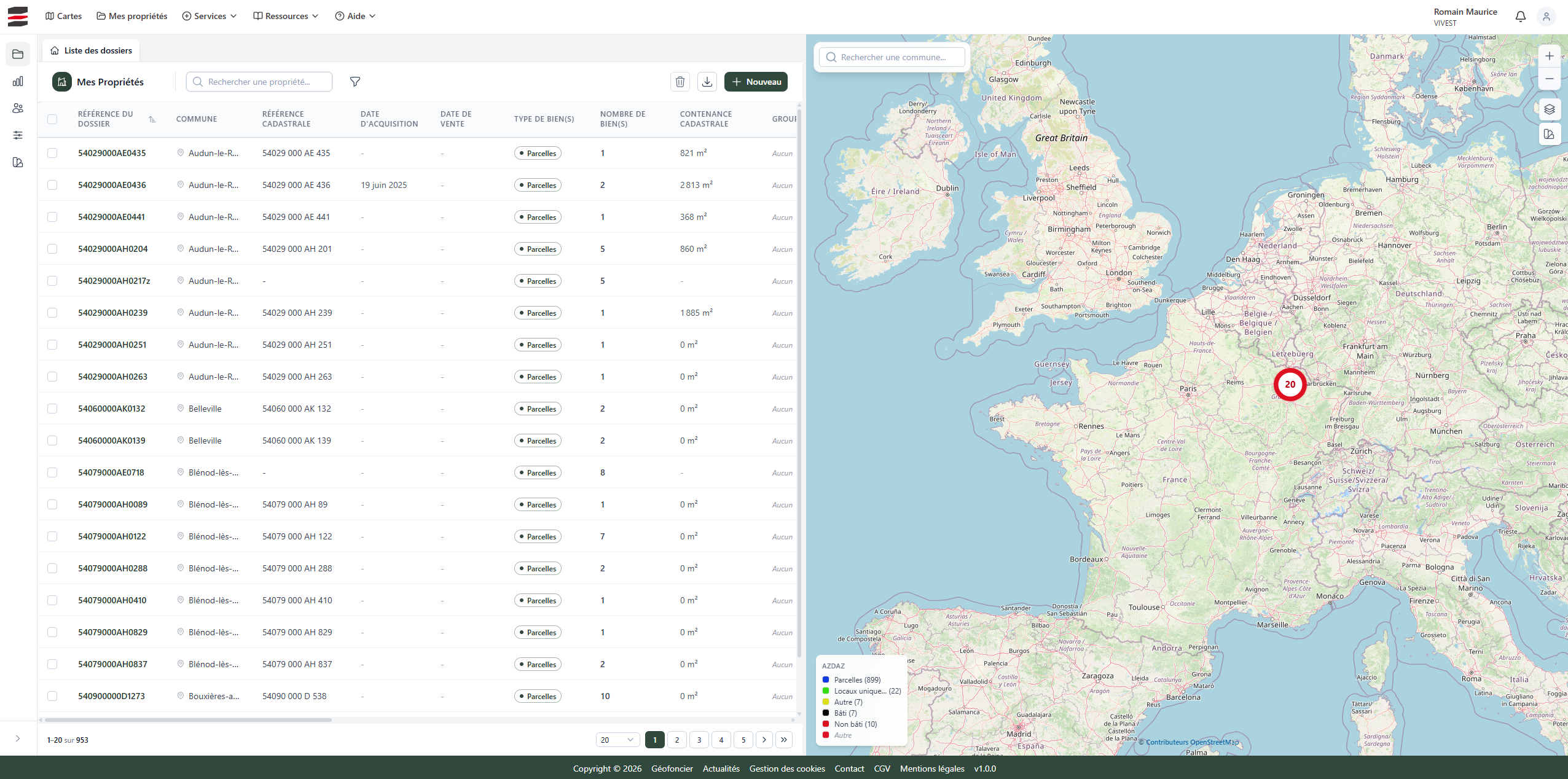Open the rows-per-page 20 dropdown
The height and width of the screenshot is (779, 1568).
617,740
